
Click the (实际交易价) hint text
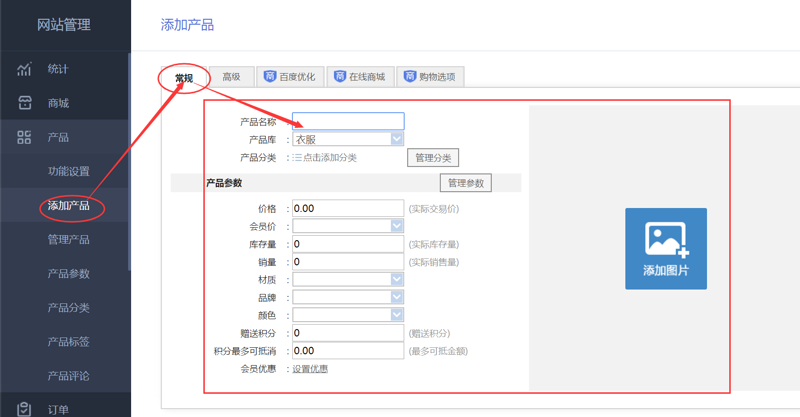pos(434,209)
